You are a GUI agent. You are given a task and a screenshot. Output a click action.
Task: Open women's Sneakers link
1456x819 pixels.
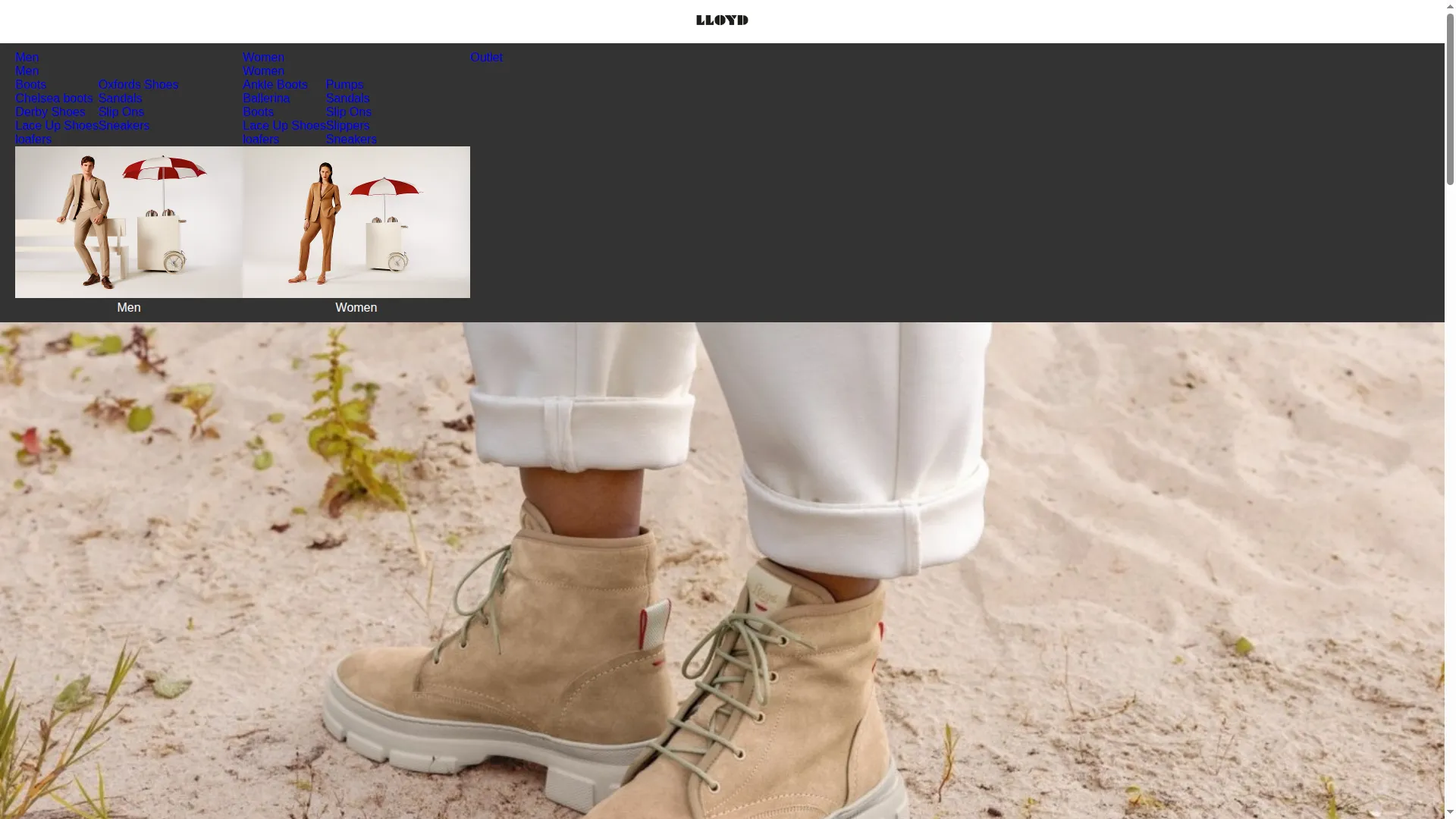pyautogui.click(x=351, y=140)
